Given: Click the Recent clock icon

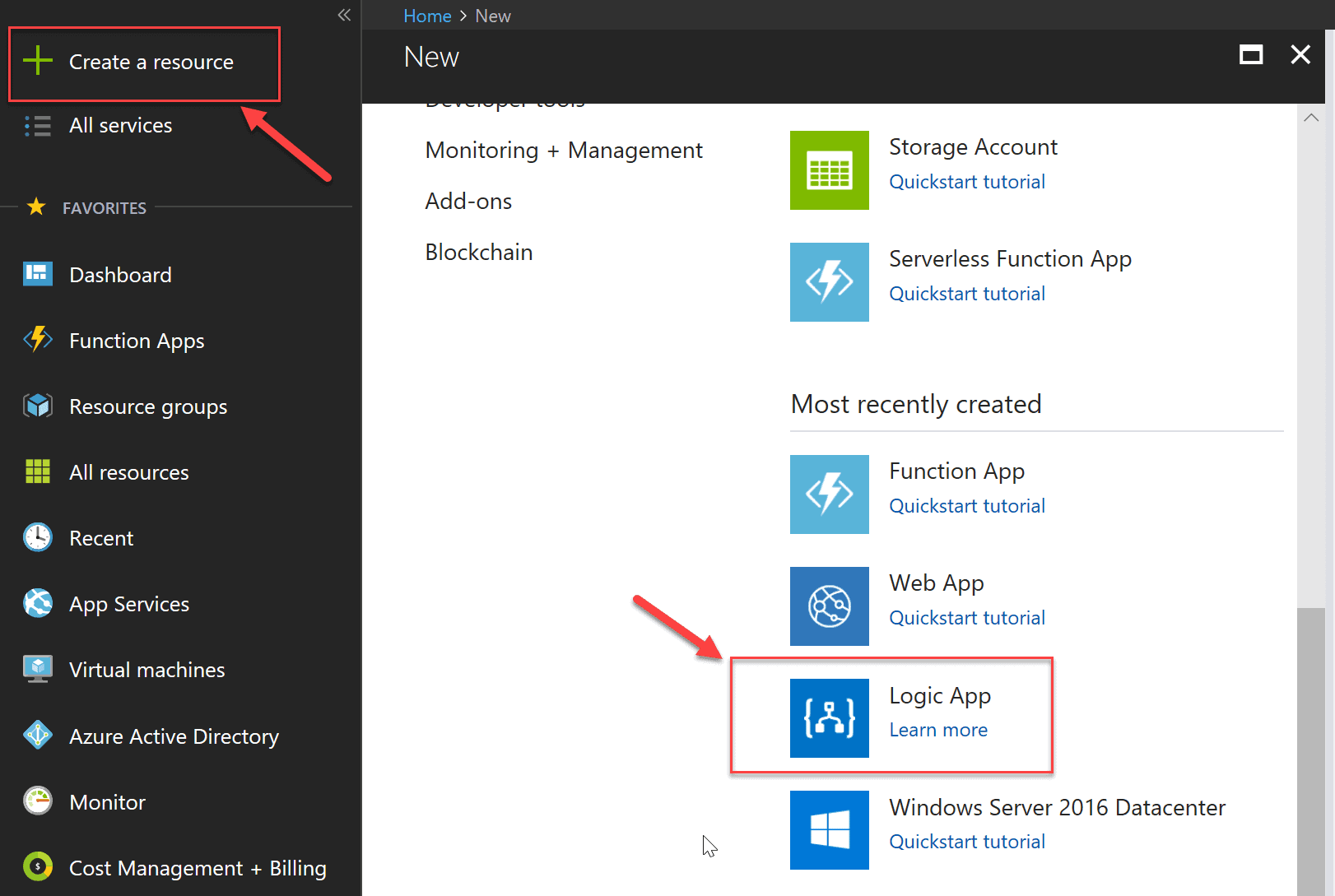Looking at the screenshot, I should (x=38, y=537).
